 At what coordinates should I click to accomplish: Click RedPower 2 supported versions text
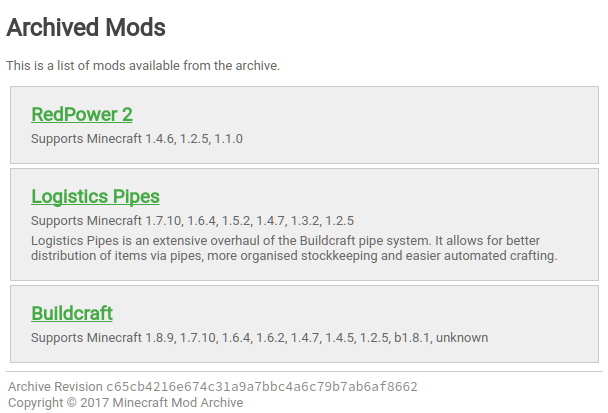137,139
